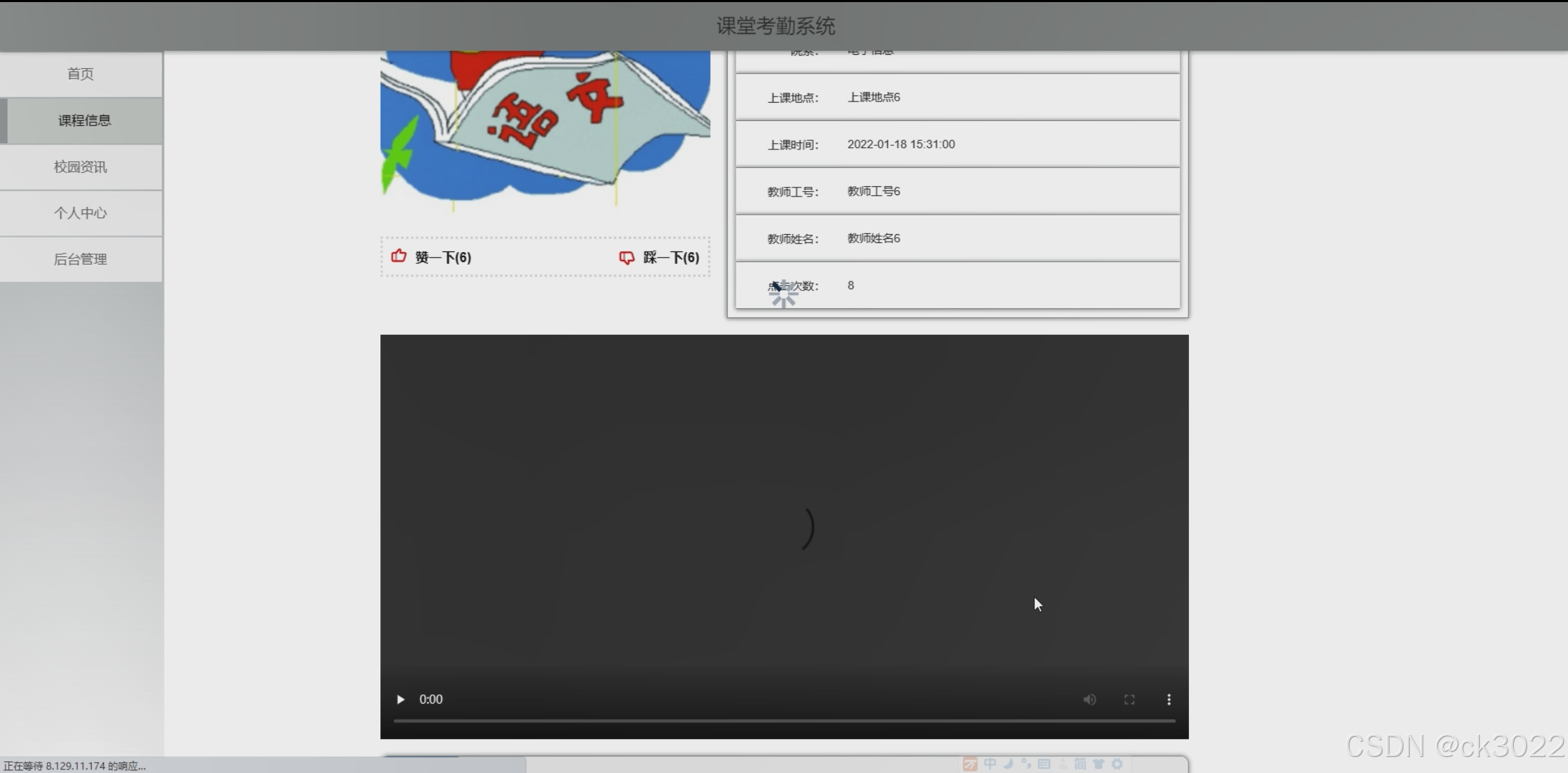
Task: Click the video progress bar
Action: click(784, 721)
